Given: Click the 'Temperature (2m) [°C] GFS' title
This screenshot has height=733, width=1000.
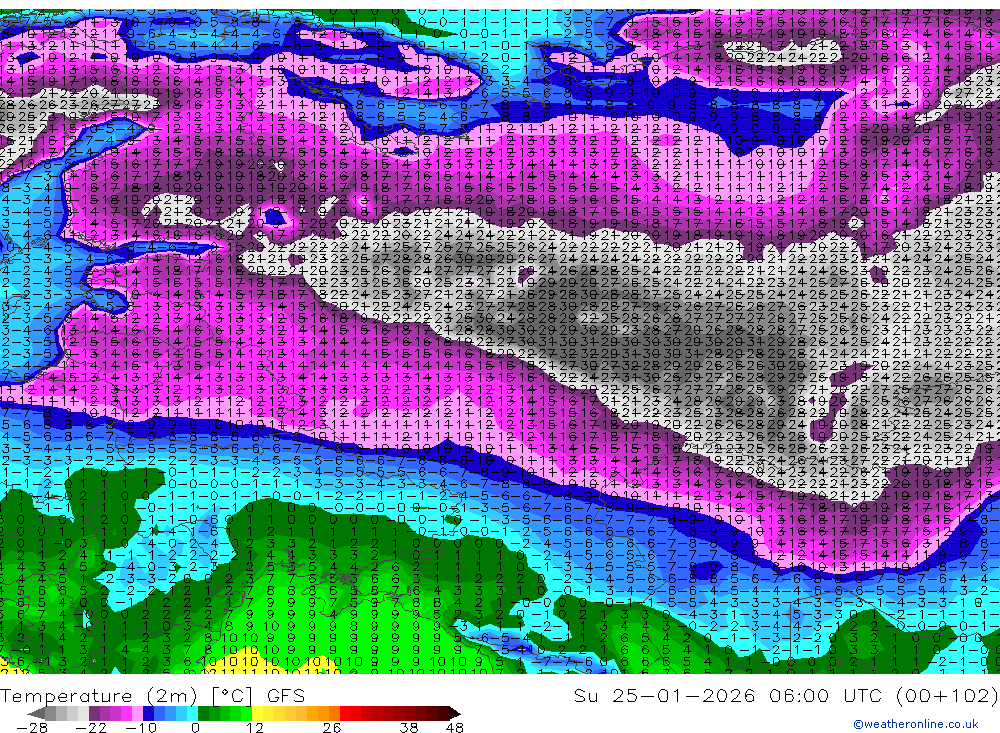Looking at the screenshot, I should pyautogui.click(x=152, y=695).
